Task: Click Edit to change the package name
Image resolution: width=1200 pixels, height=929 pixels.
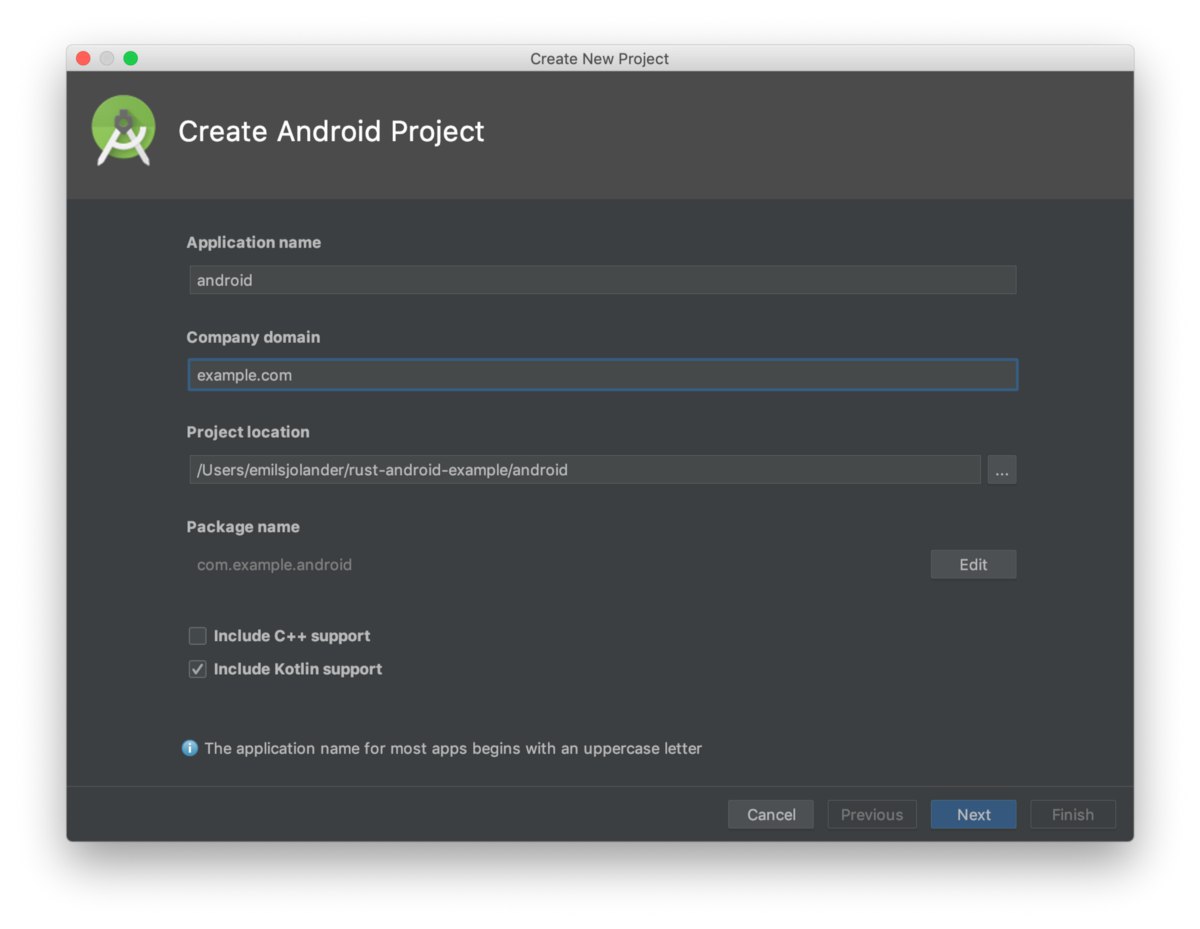Action: [x=973, y=565]
